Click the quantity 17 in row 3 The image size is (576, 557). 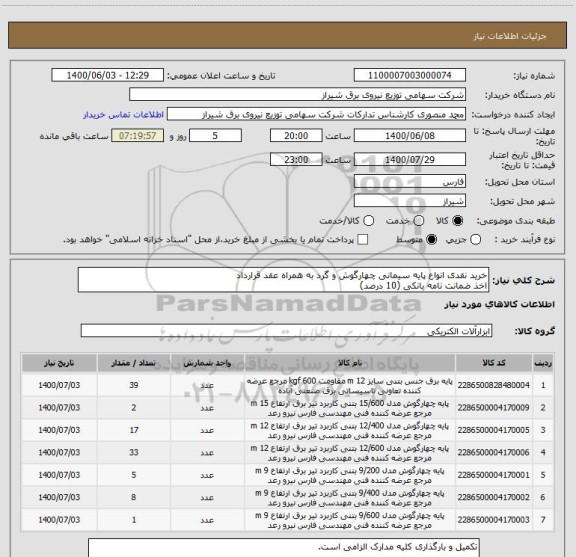coord(134,430)
